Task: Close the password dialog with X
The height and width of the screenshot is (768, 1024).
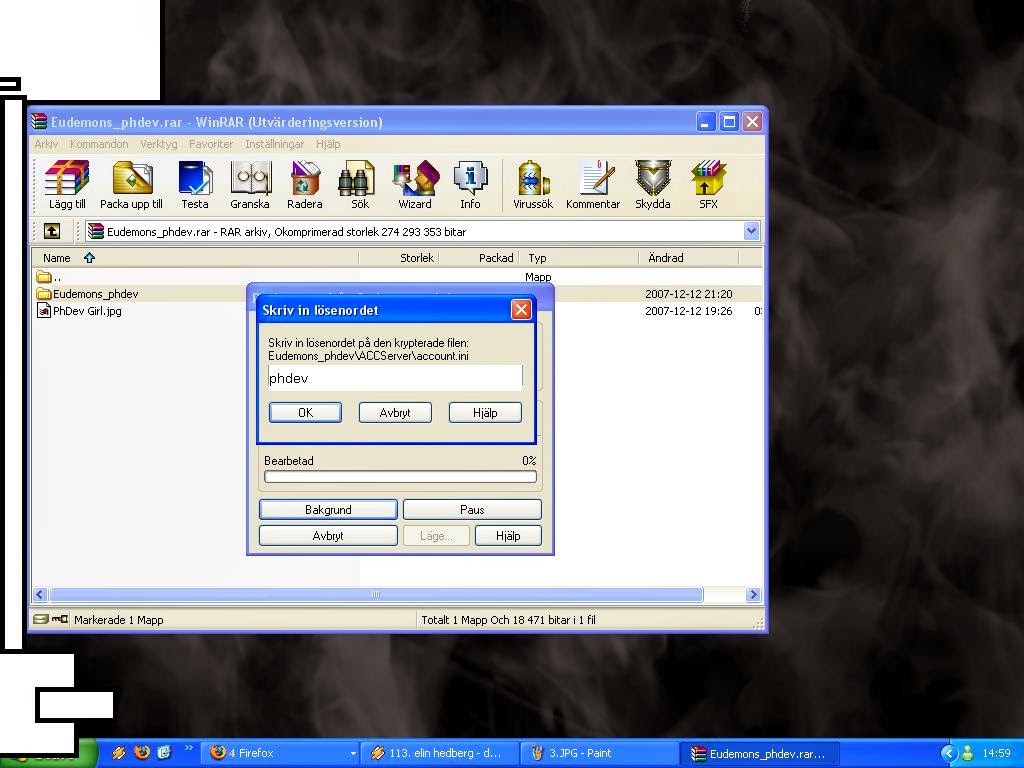Action: 520,310
